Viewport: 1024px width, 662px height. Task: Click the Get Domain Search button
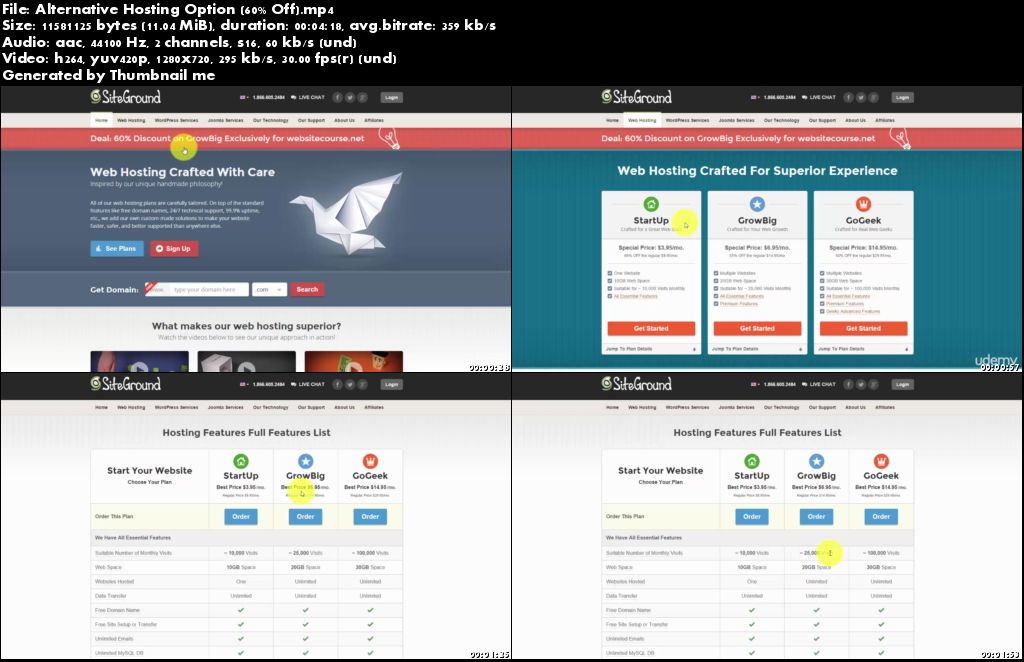(307, 289)
